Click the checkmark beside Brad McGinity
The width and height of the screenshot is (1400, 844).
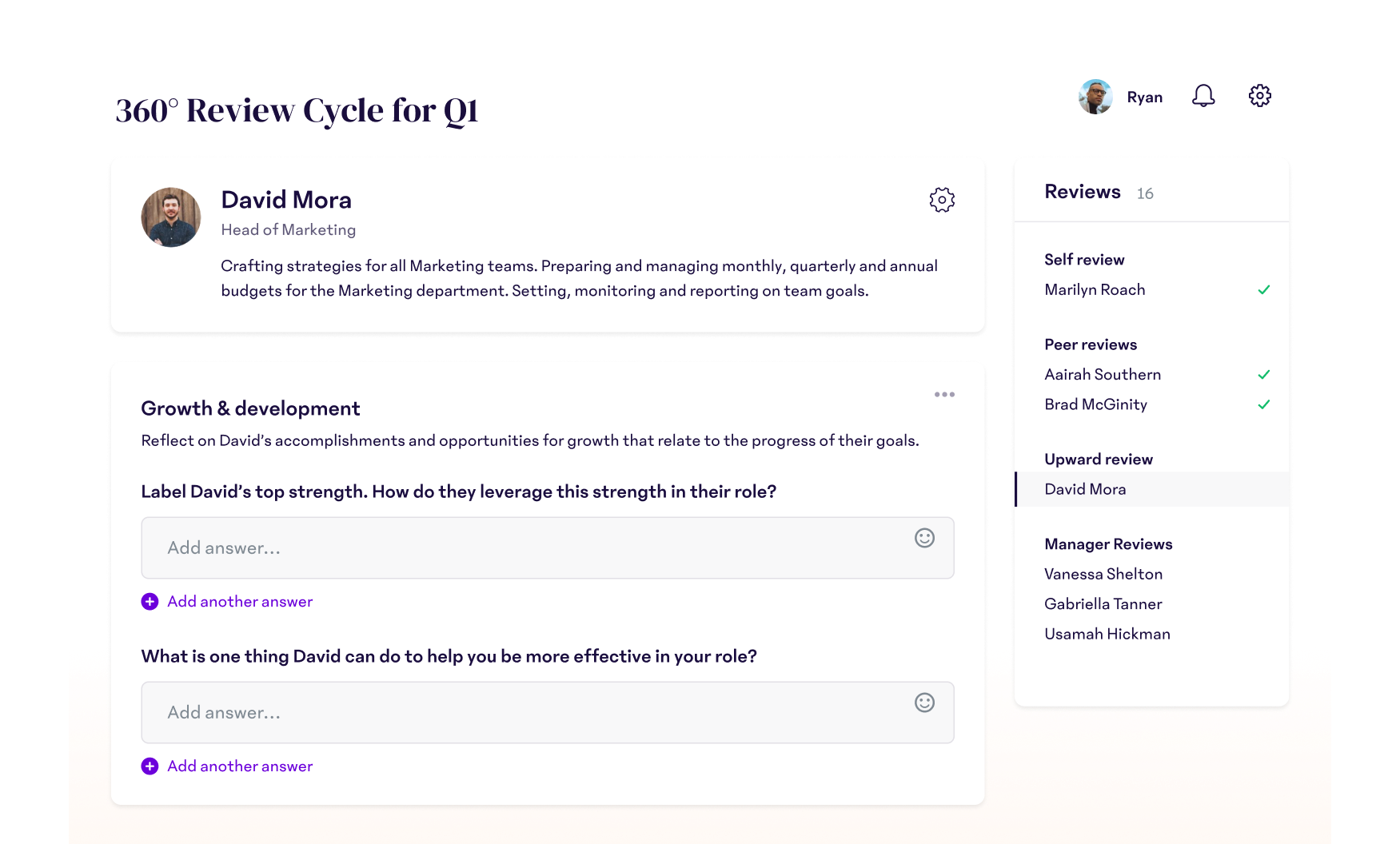coord(1264,405)
